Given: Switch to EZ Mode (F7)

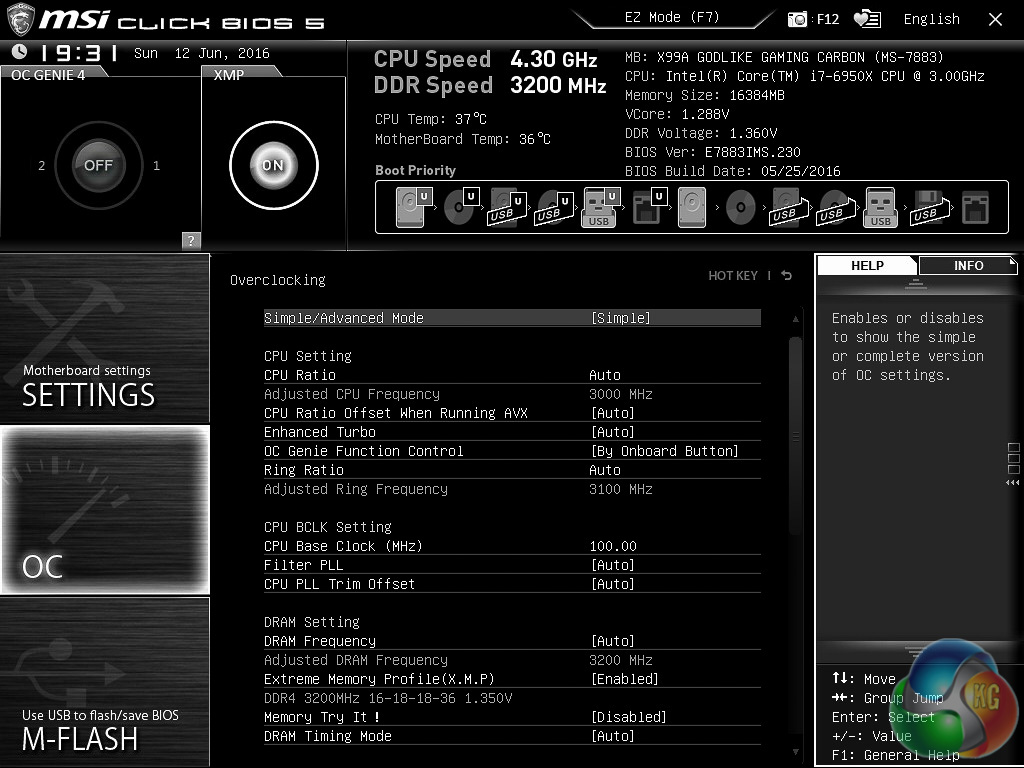Looking at the screenshot, I should [x=670, y=18].
